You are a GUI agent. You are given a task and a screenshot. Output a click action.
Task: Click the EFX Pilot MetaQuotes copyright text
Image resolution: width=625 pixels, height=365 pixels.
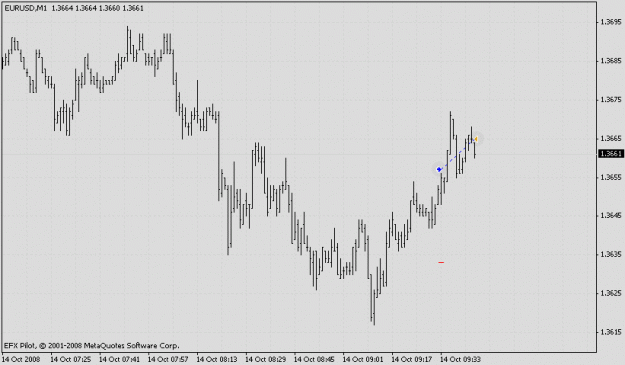tap(92, 345)
